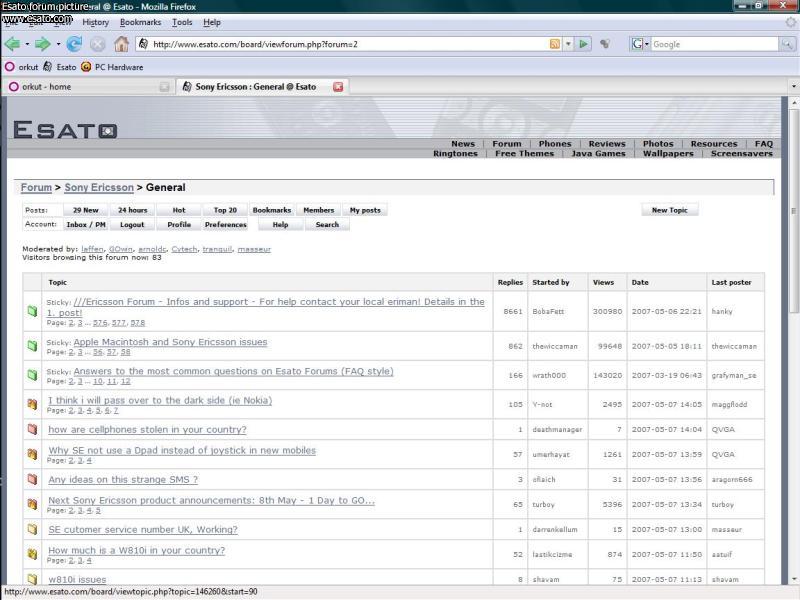Click the Last poster column header
This screenshot has width=800, height=600.
(x=731, y=282)
